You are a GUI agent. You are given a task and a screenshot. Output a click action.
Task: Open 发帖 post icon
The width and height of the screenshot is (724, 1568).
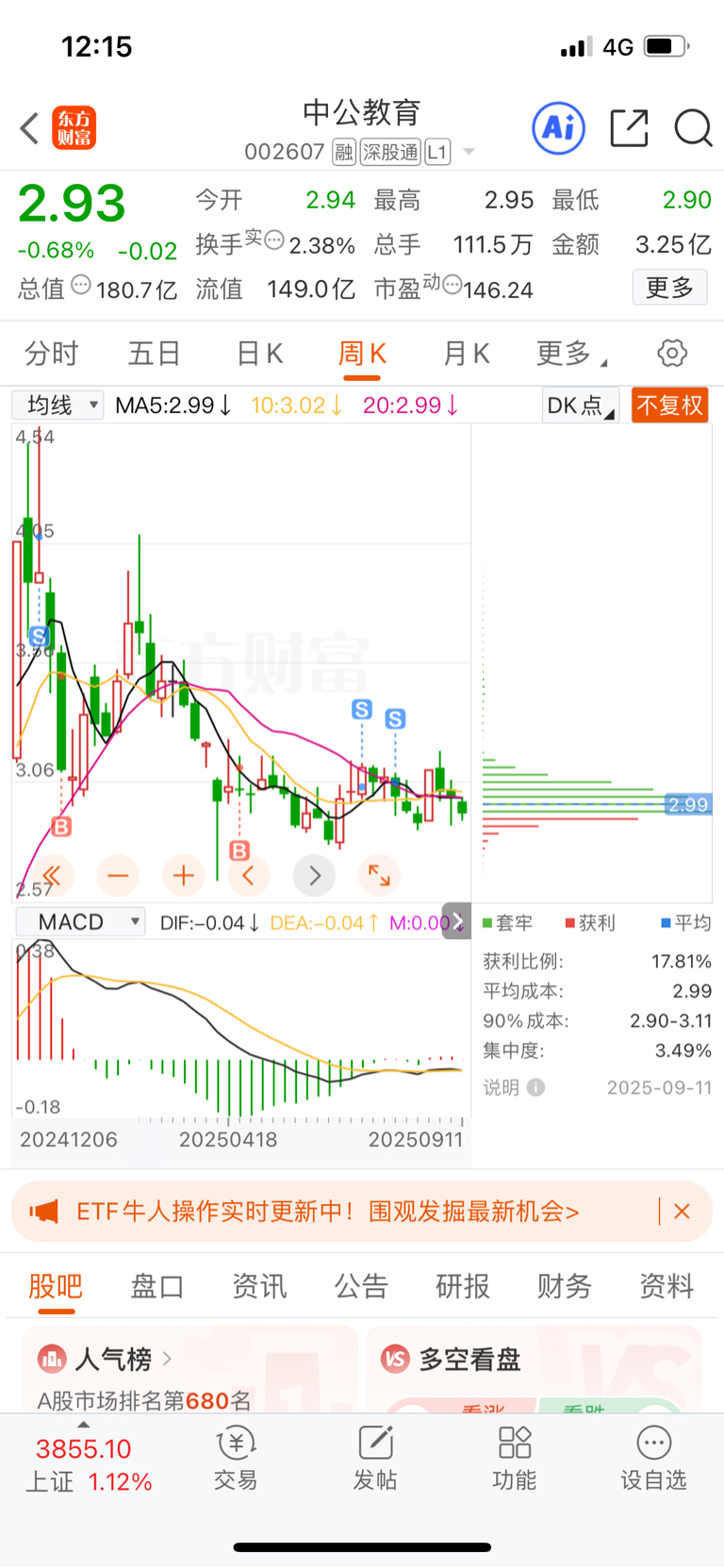coord(375,1443)
